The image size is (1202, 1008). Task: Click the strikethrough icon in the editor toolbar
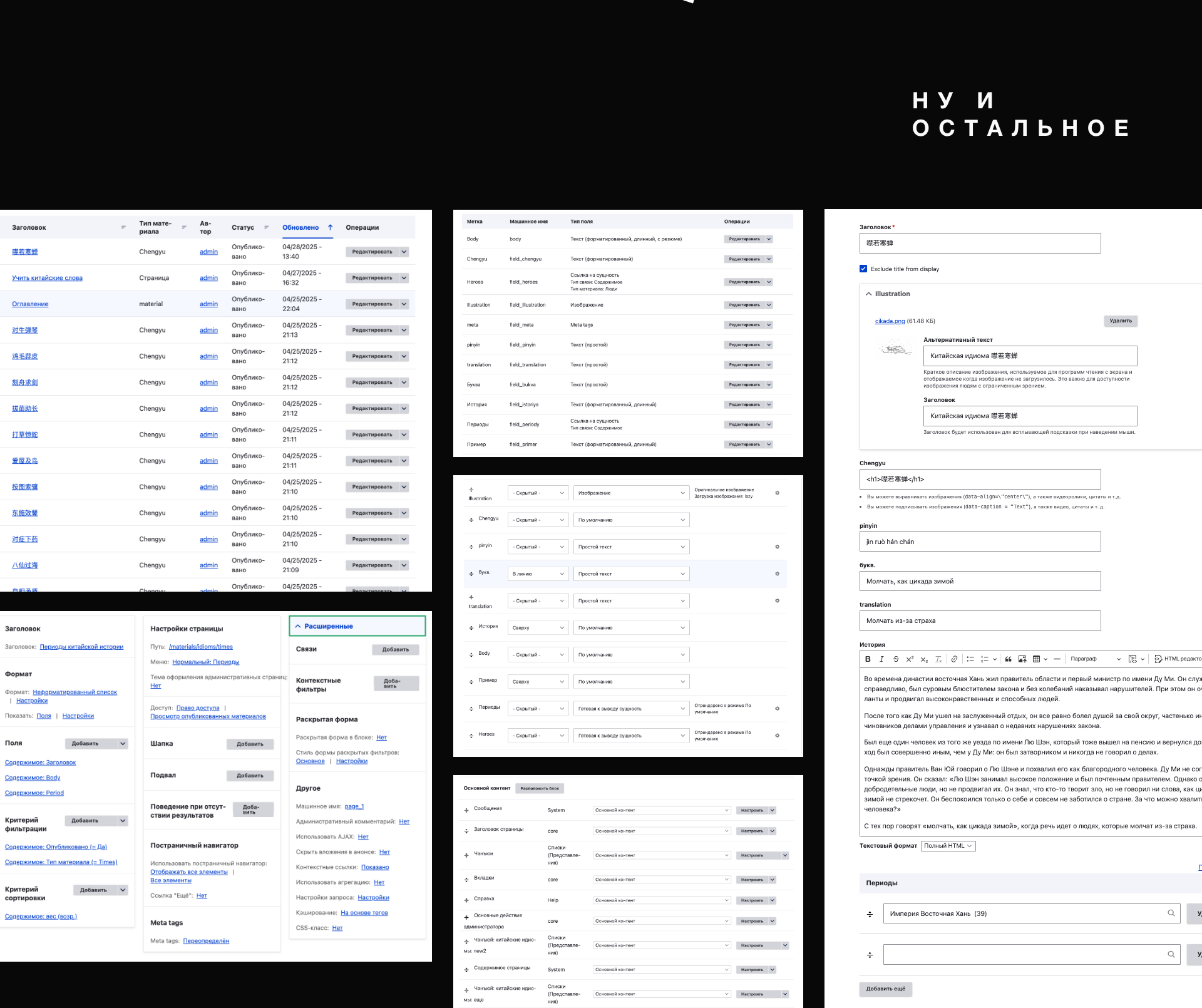(896, 659)
